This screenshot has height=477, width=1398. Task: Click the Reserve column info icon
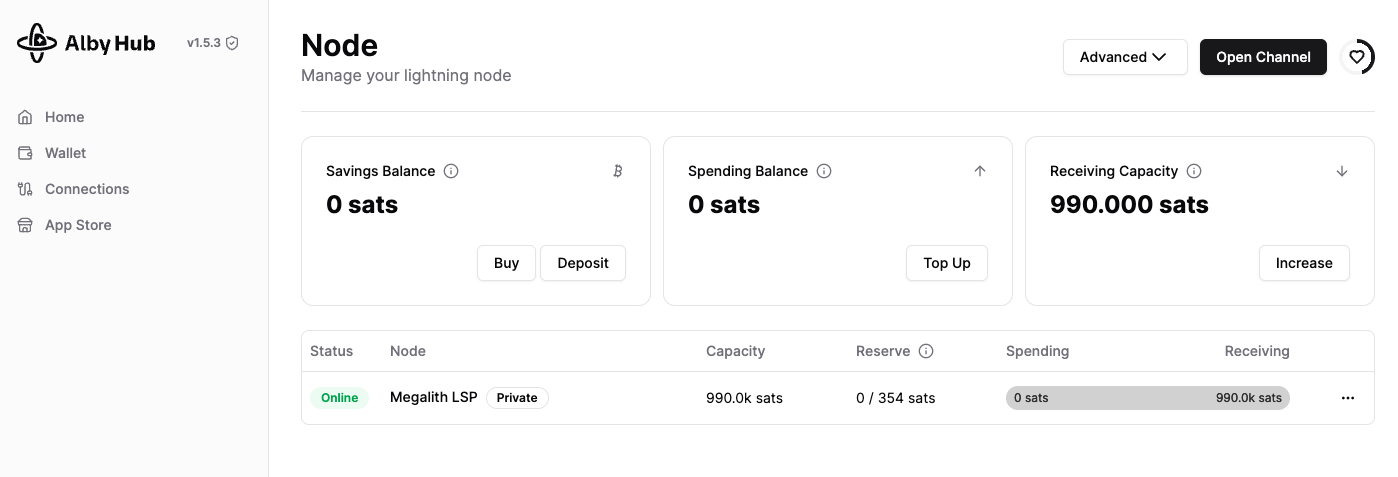tap(926, 351)
